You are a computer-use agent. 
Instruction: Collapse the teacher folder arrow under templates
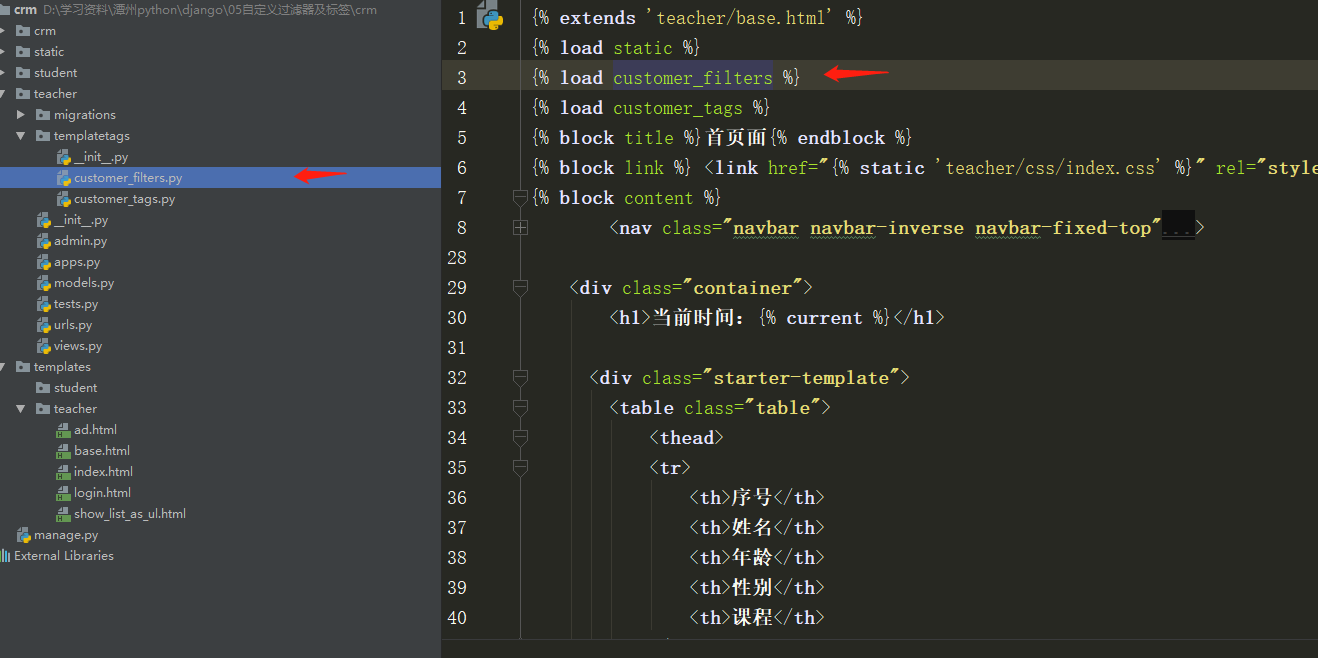(21, 409)
